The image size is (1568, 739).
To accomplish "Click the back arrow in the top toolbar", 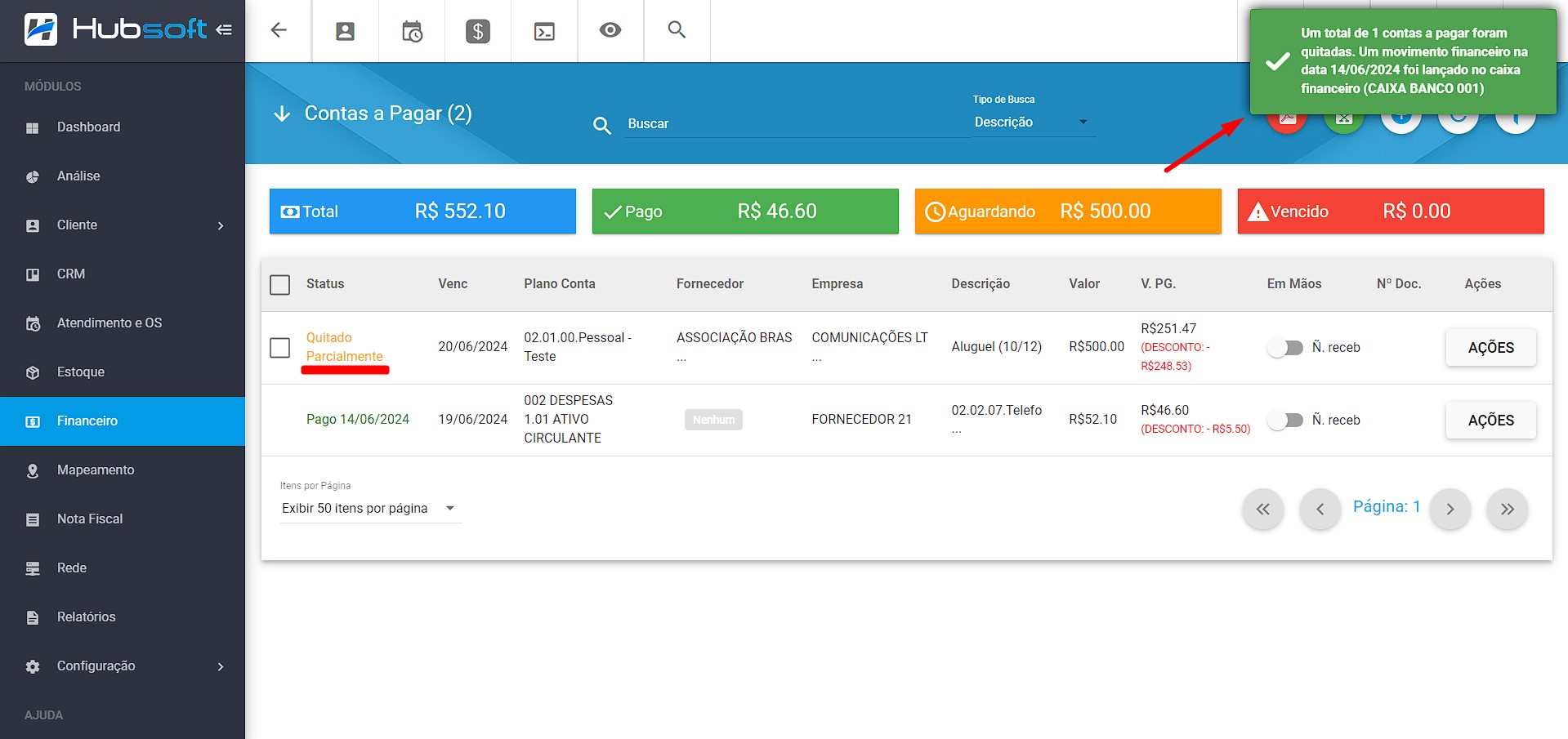I will (x=279, y=30).
